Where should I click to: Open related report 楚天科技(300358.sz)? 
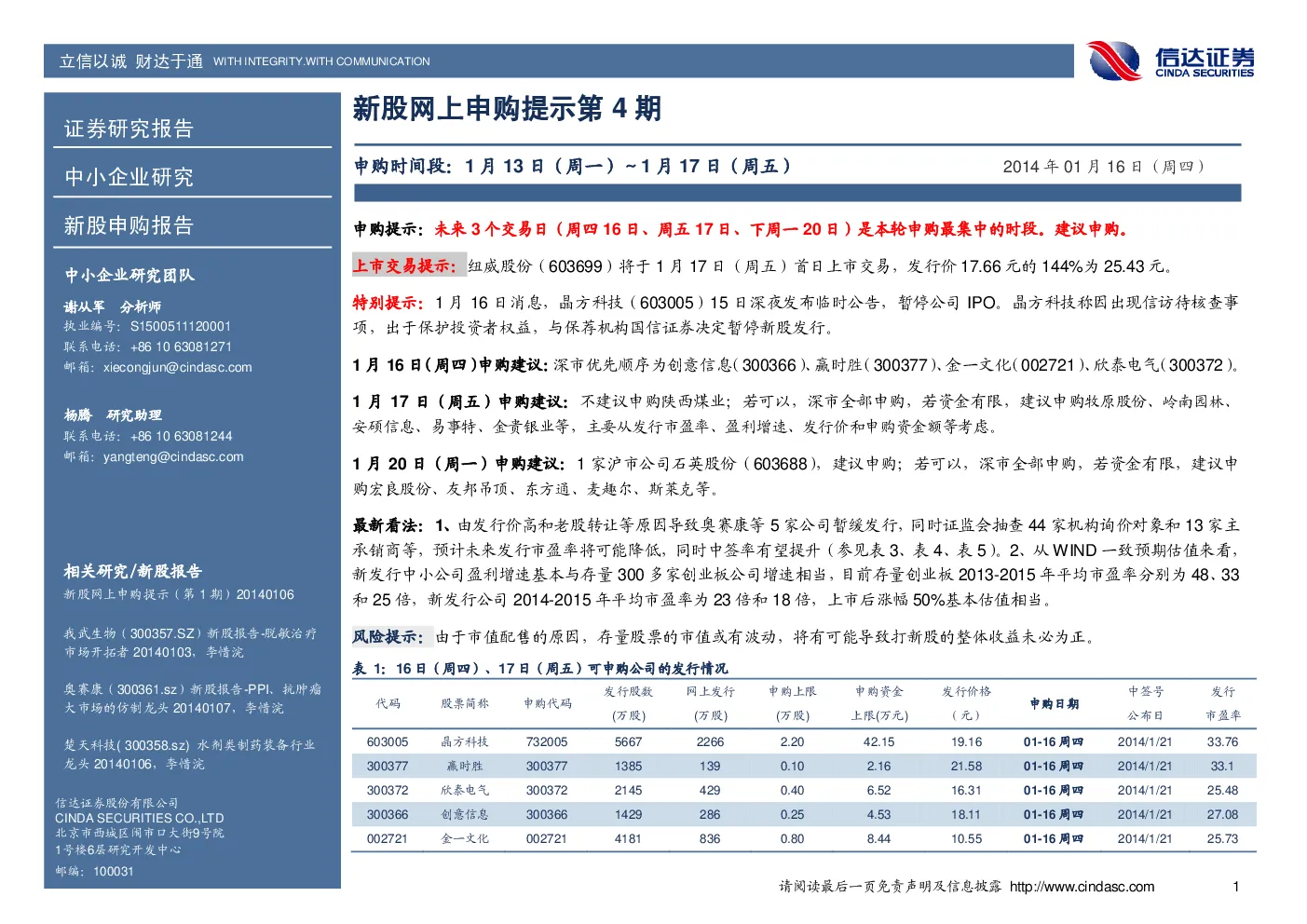tap(189, 754)
